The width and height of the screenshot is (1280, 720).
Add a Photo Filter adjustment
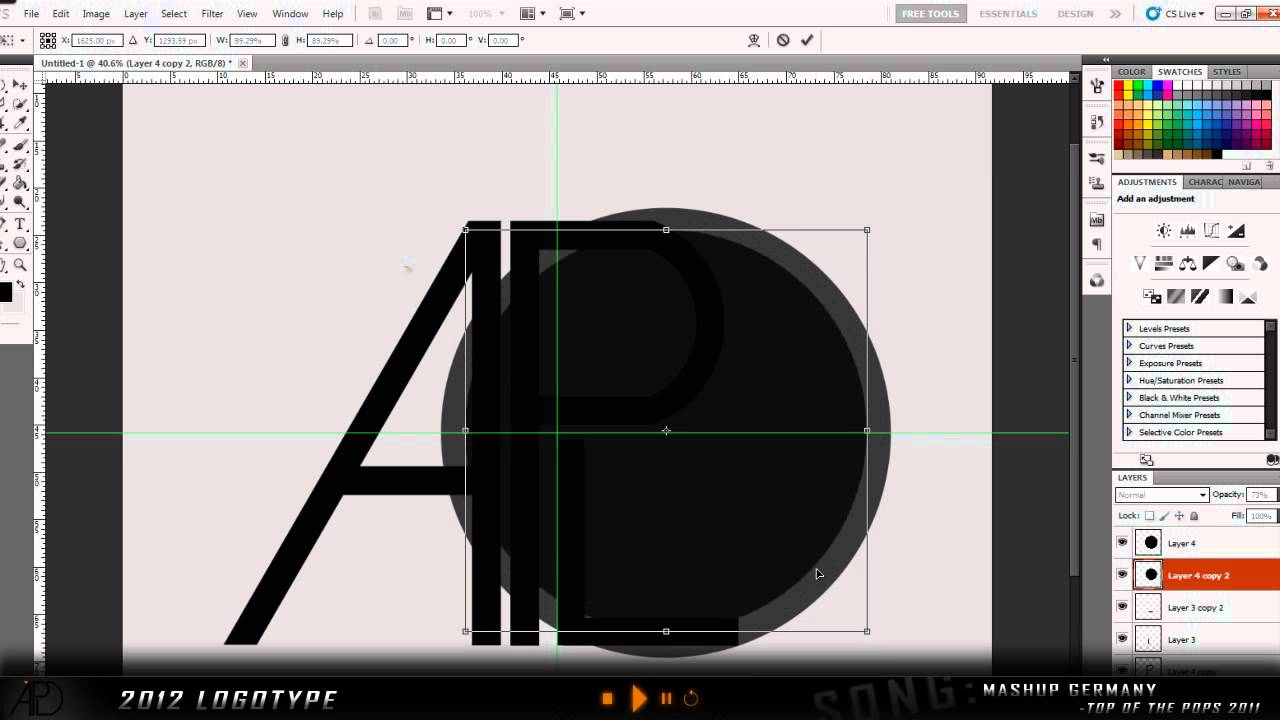pyautogui.click(x=1236, y=264)
